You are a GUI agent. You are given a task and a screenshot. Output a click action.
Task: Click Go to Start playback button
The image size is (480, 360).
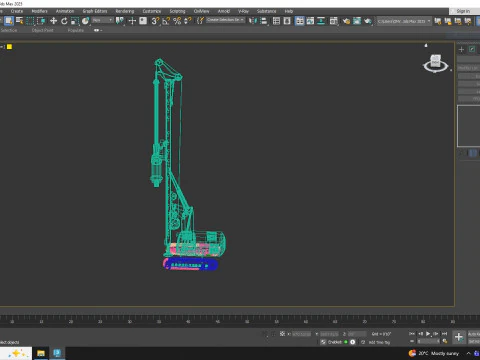(412, 334)
